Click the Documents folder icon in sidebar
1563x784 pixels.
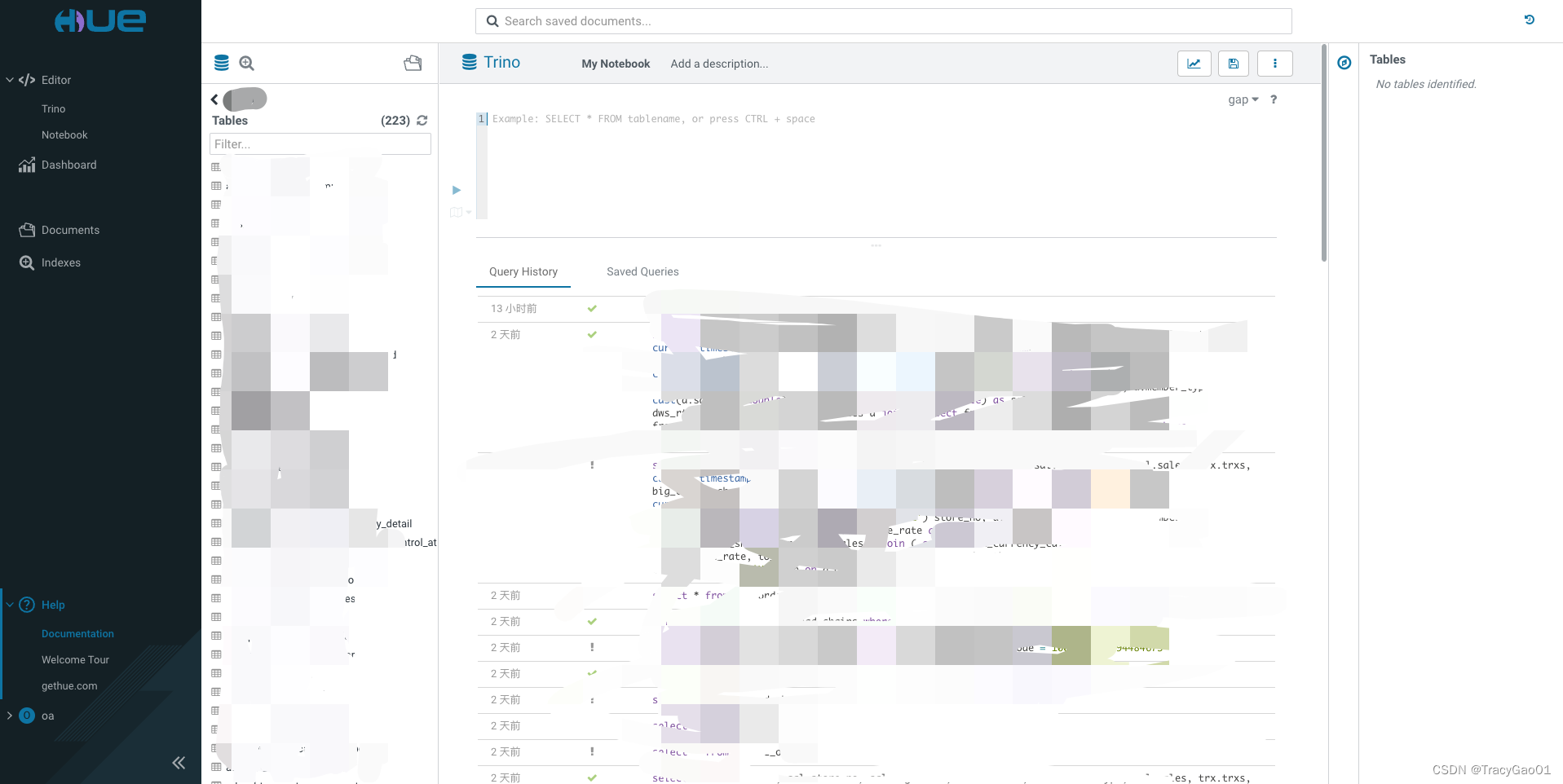(x=27, y=230)
